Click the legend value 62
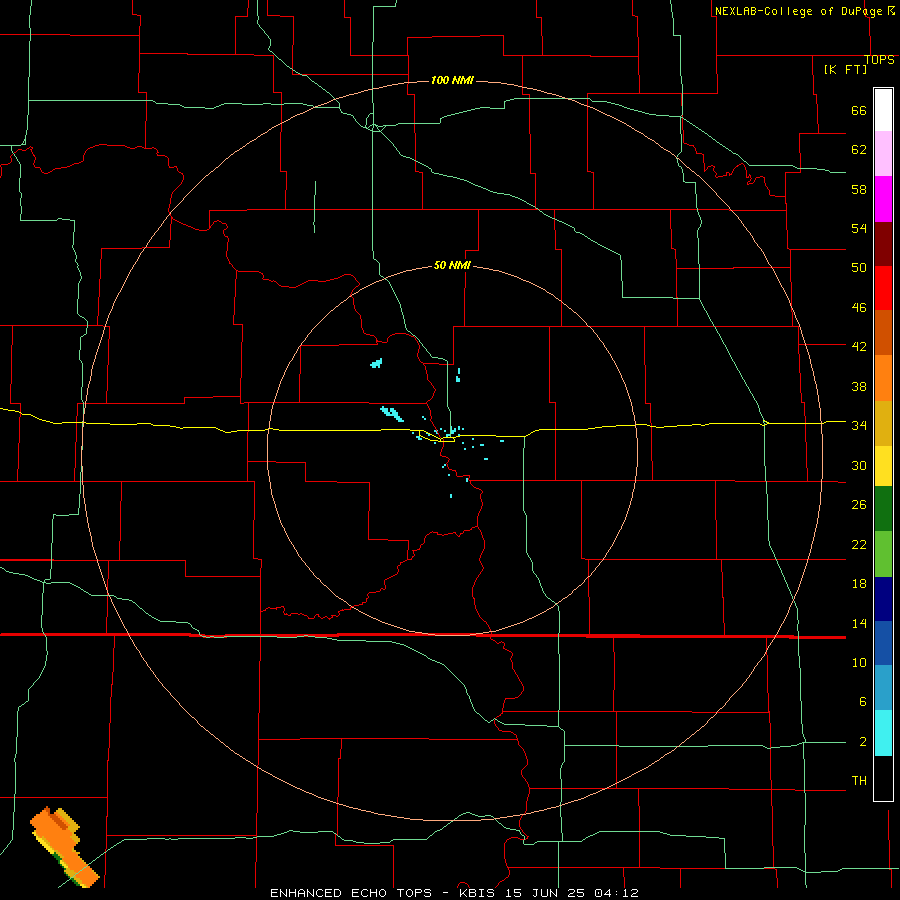Screen dimensions: 900x900 [x=859, y=150]
